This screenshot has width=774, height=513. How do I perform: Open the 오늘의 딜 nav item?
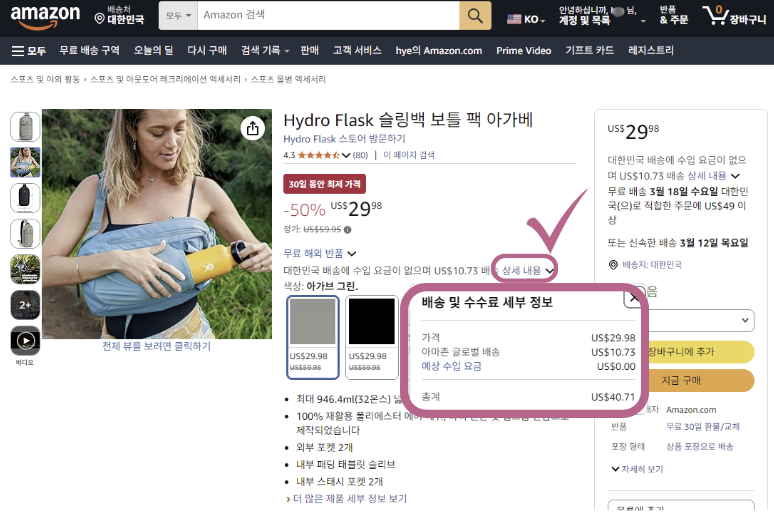(x=154, y=50)
